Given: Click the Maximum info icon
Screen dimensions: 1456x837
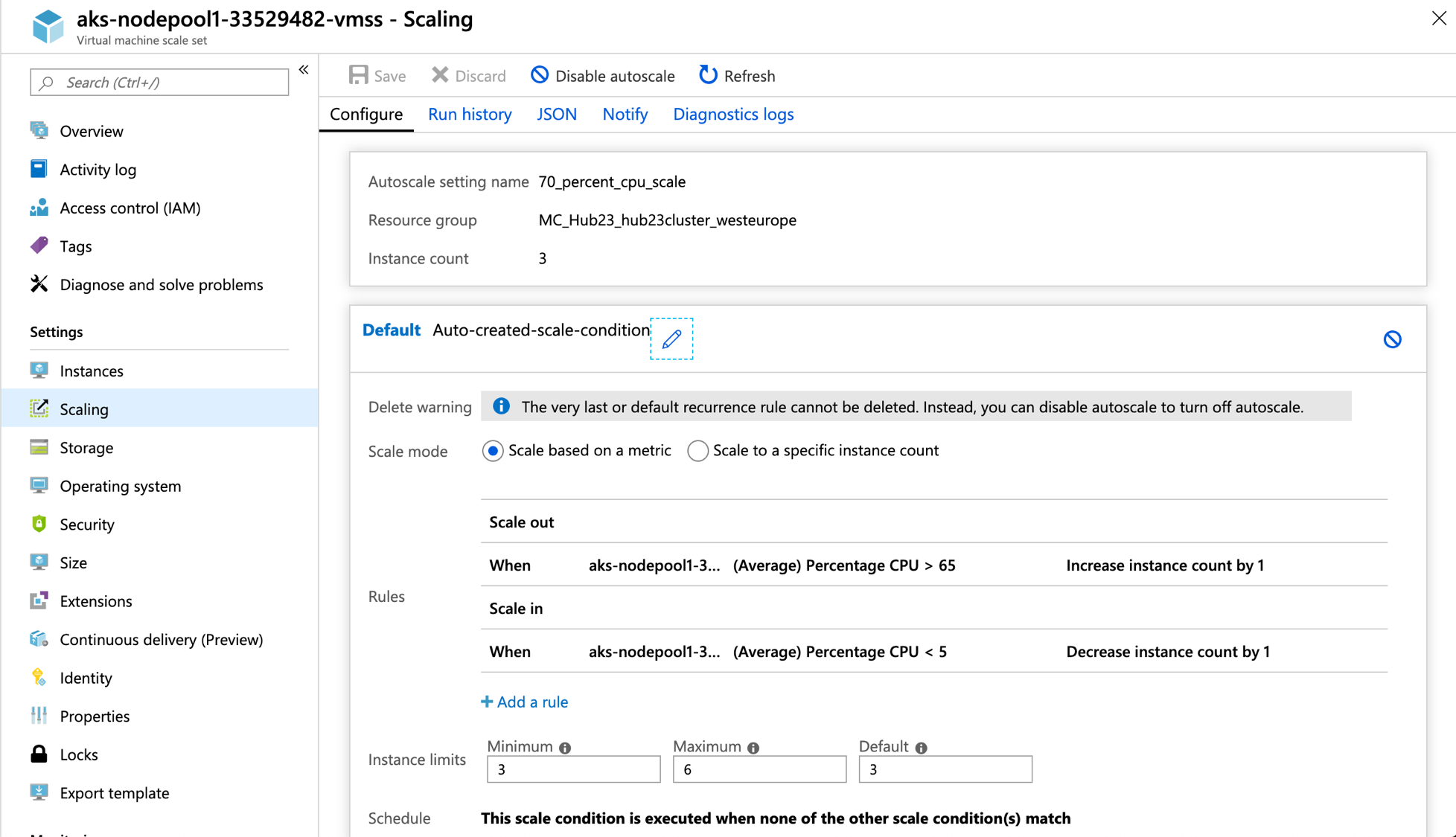Looking at the screenshot, I should [x=753, y=748].
